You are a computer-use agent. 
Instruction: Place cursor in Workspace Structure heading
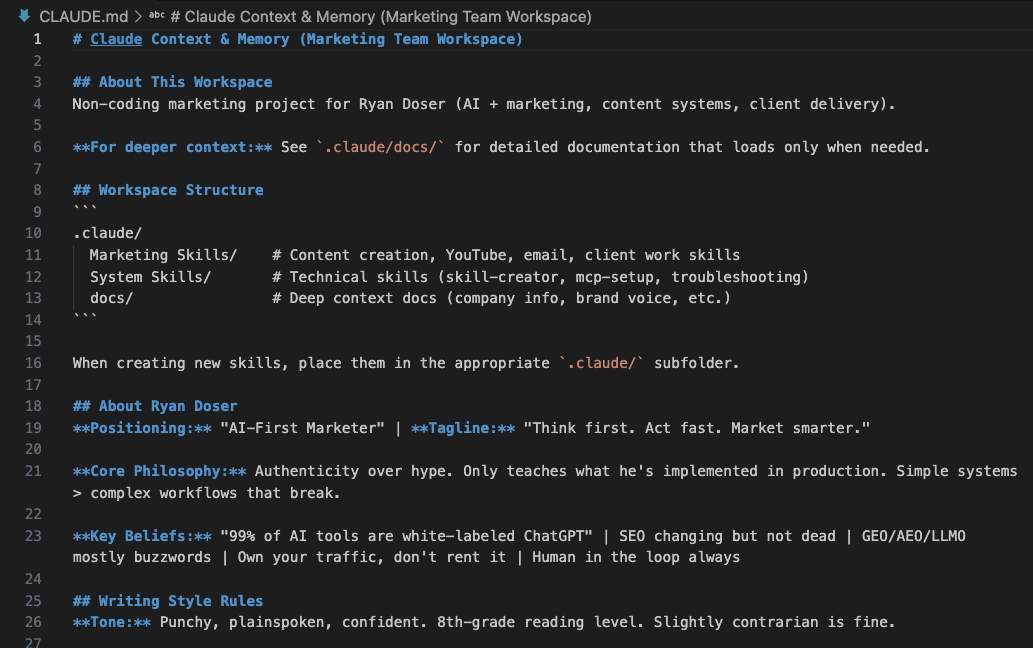point(168,190)
